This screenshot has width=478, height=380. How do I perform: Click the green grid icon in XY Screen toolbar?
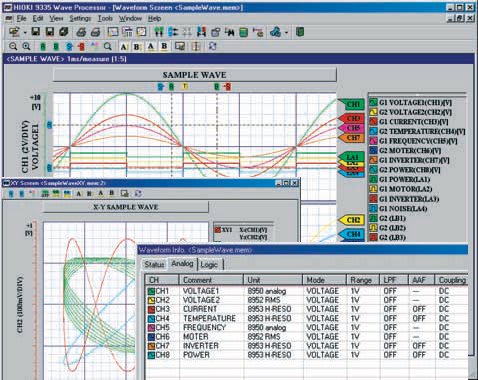tap(45, 194)
